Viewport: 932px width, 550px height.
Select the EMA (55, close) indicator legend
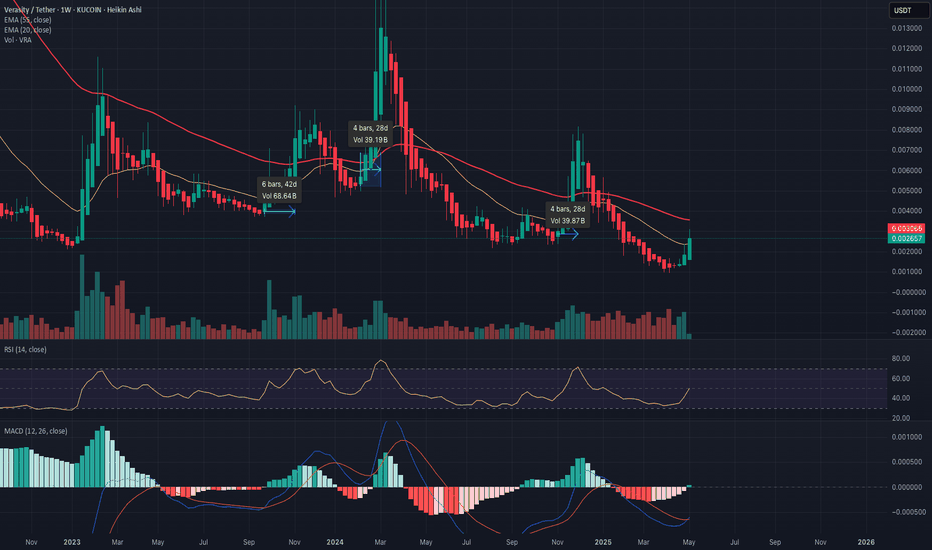point(27,20)
